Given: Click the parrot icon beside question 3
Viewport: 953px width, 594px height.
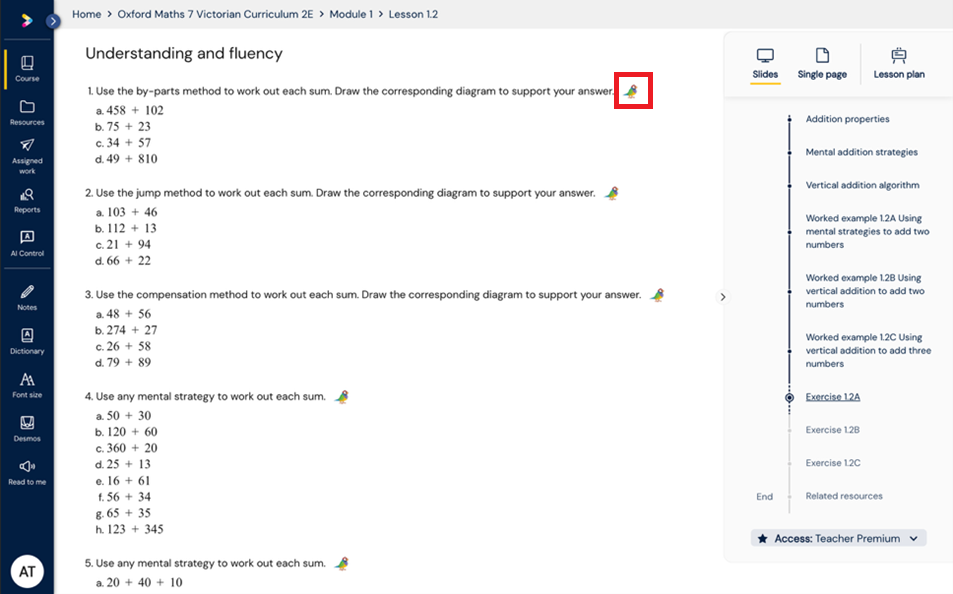Looking at the screenshot, I should tap(658, 295).
